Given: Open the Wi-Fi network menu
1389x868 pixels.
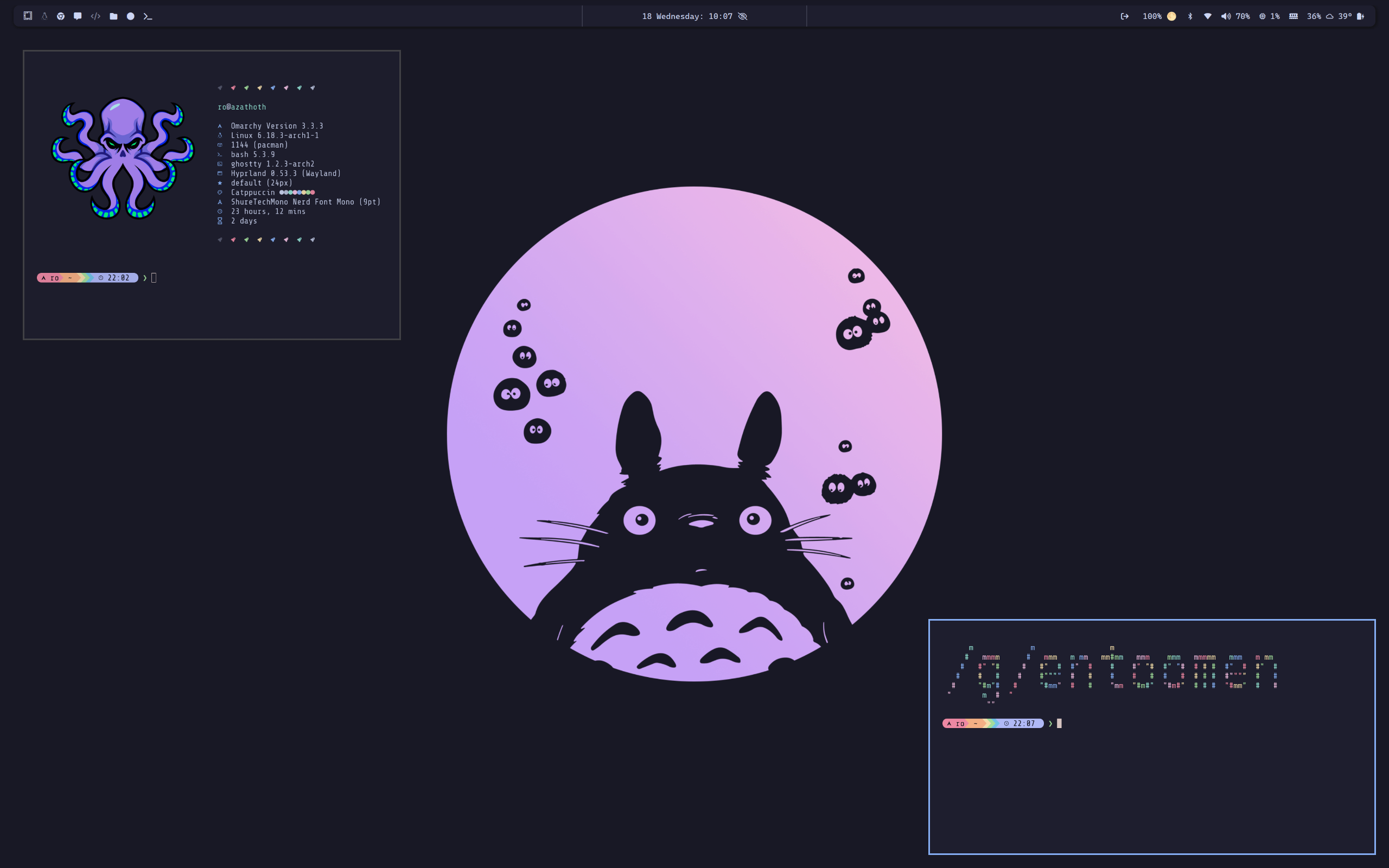Looking at the screenshot, I should click(x=1208, y=16).
